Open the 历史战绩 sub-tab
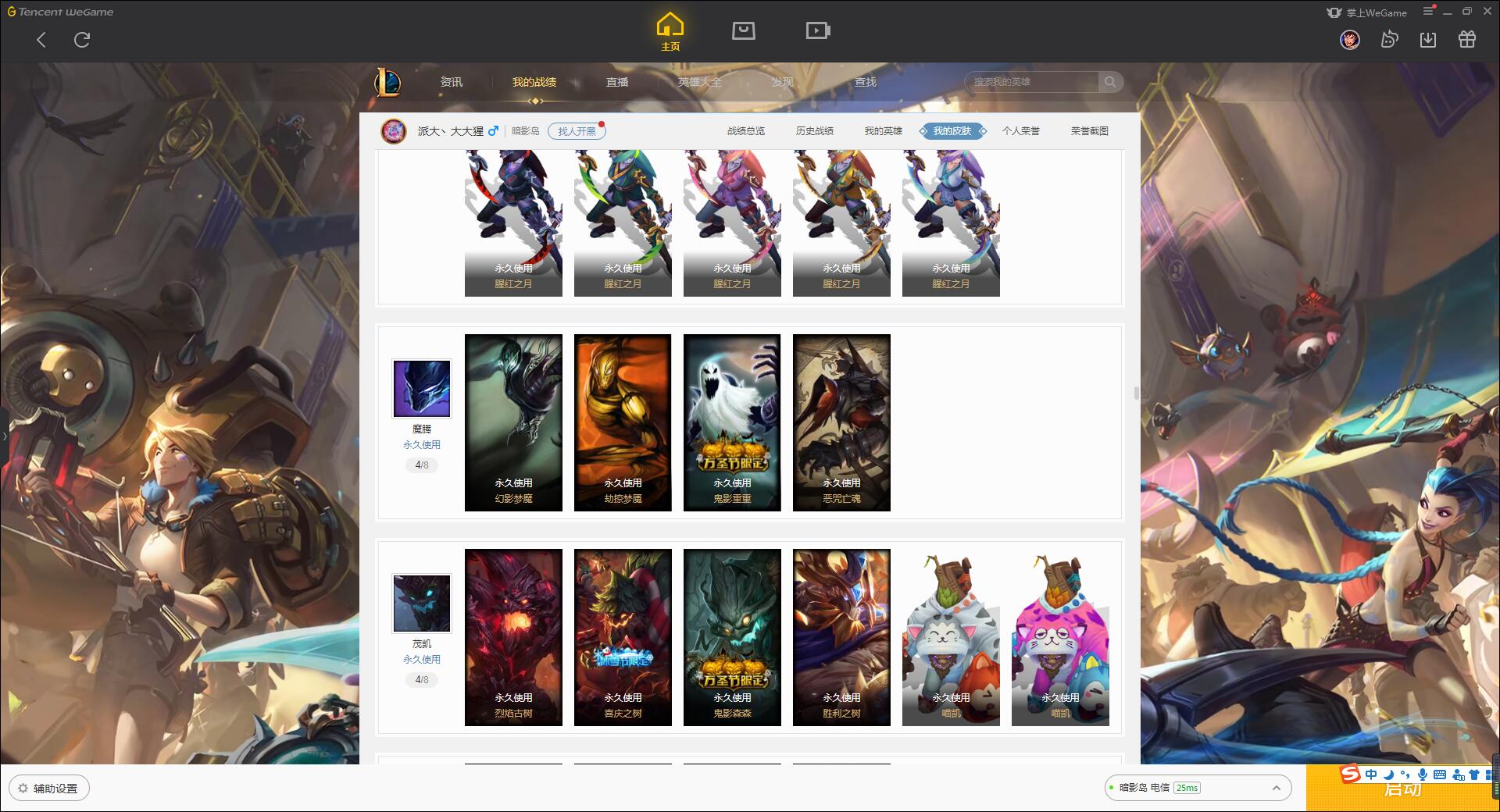Screen dimensions: 1500x812 click(x=815, y=131)
